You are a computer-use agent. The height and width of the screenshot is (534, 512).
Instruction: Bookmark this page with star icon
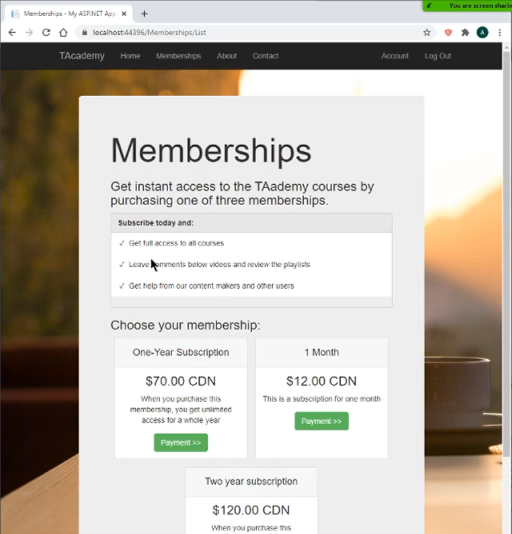point(427,33)
